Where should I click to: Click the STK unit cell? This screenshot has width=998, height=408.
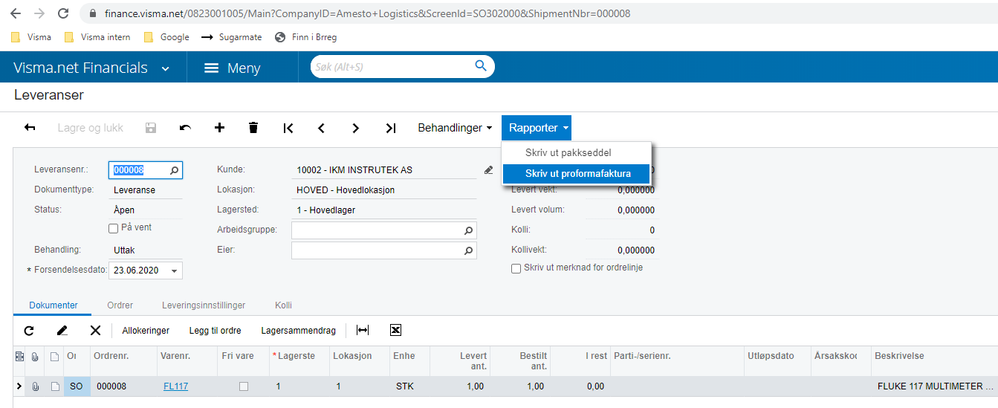point(404,386)
